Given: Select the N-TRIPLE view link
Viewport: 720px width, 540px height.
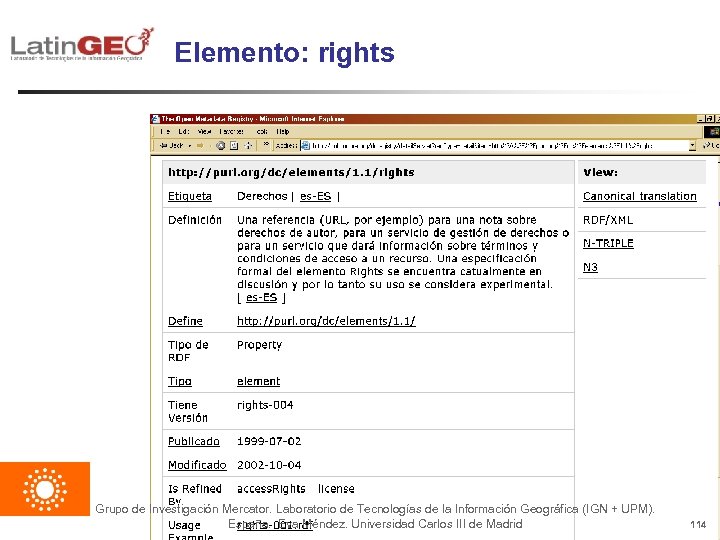Looking at the screenshot, I should click(608, 243).
